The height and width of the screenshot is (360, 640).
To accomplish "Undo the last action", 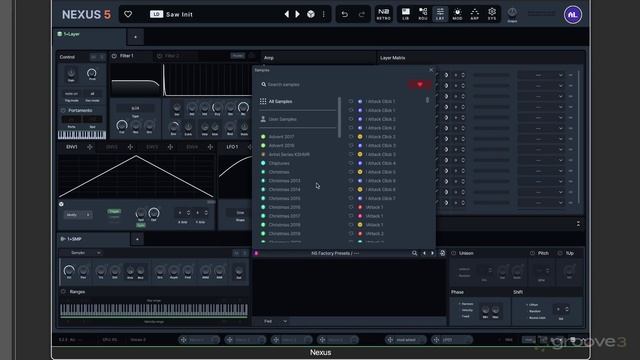I will pyautogui.click(x=344, y=14).
